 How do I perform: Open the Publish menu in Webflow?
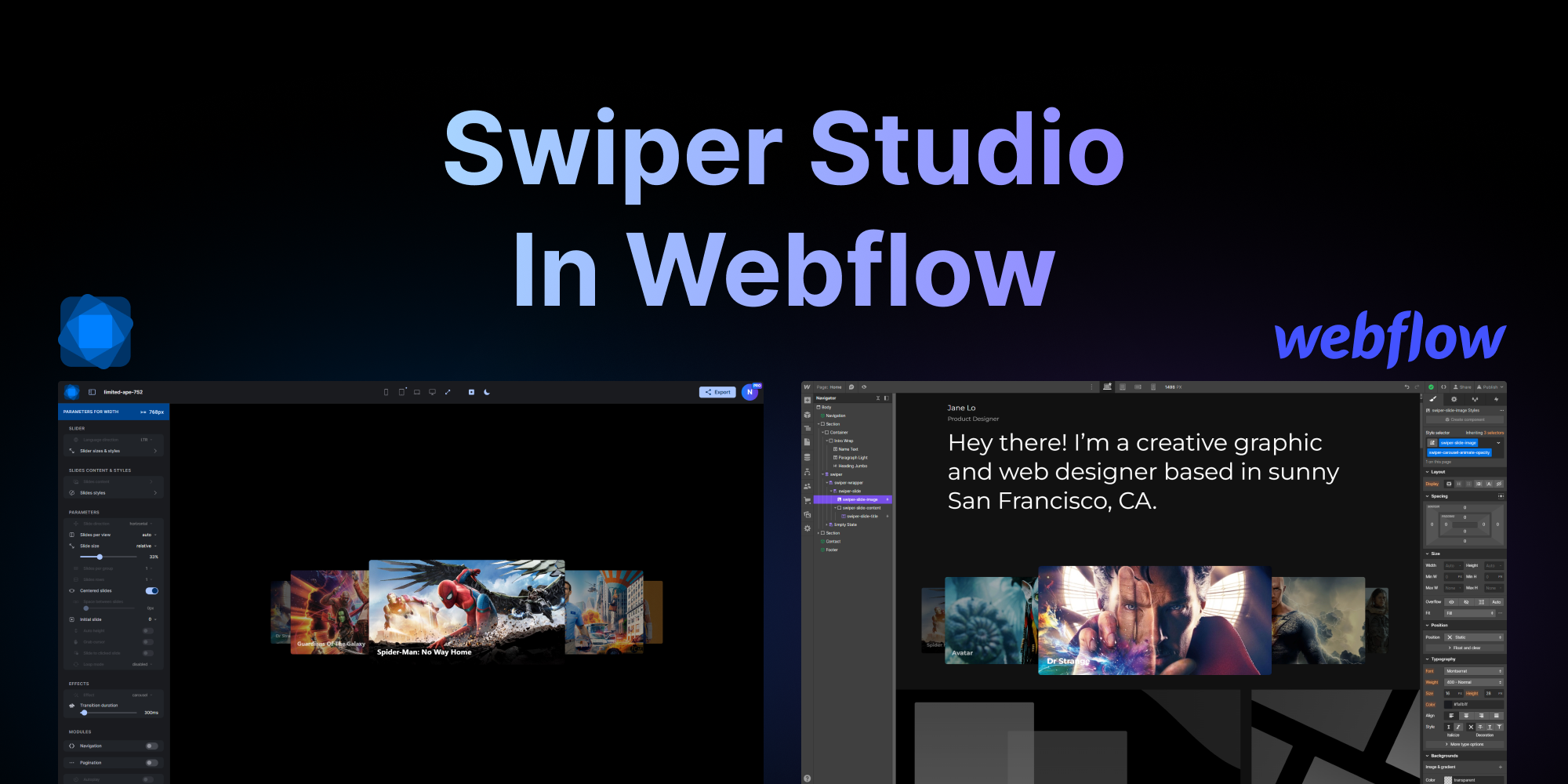pos(1490,387)
